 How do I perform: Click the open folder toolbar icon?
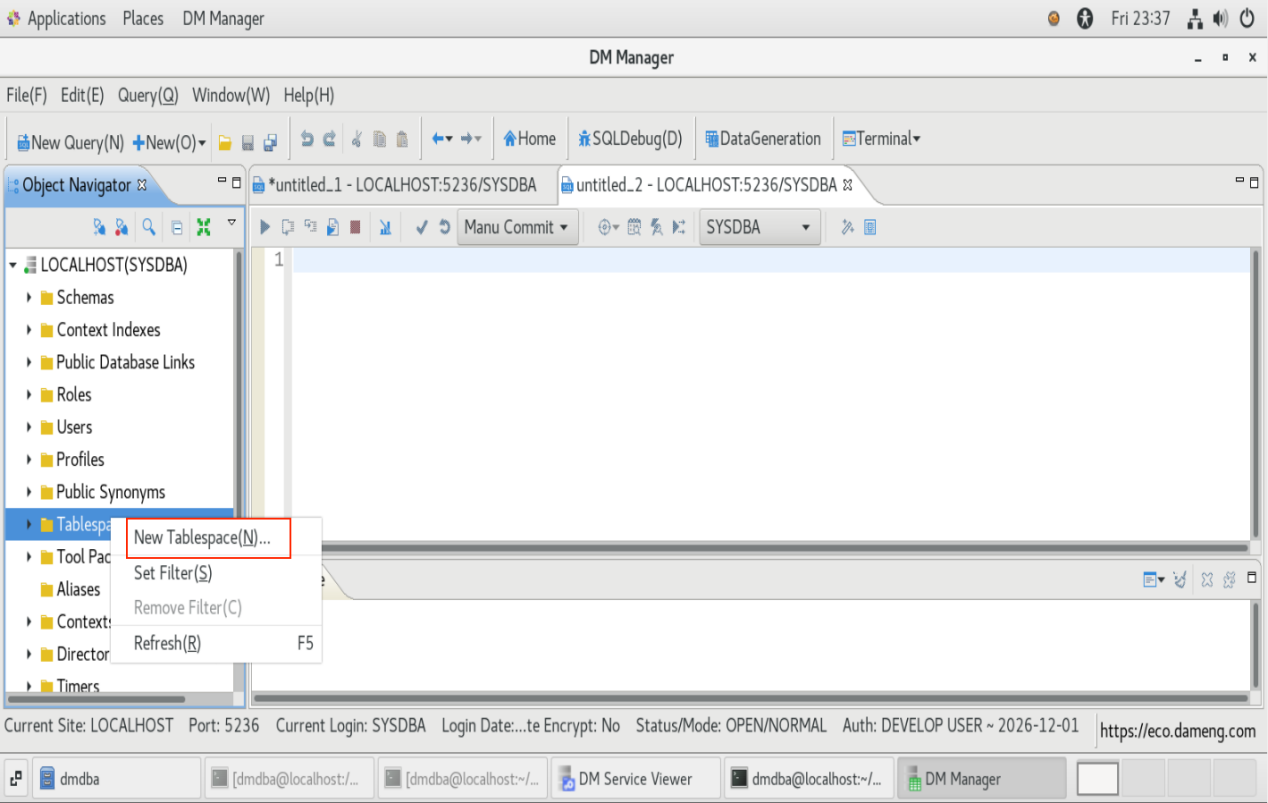(x=225, y=142)
